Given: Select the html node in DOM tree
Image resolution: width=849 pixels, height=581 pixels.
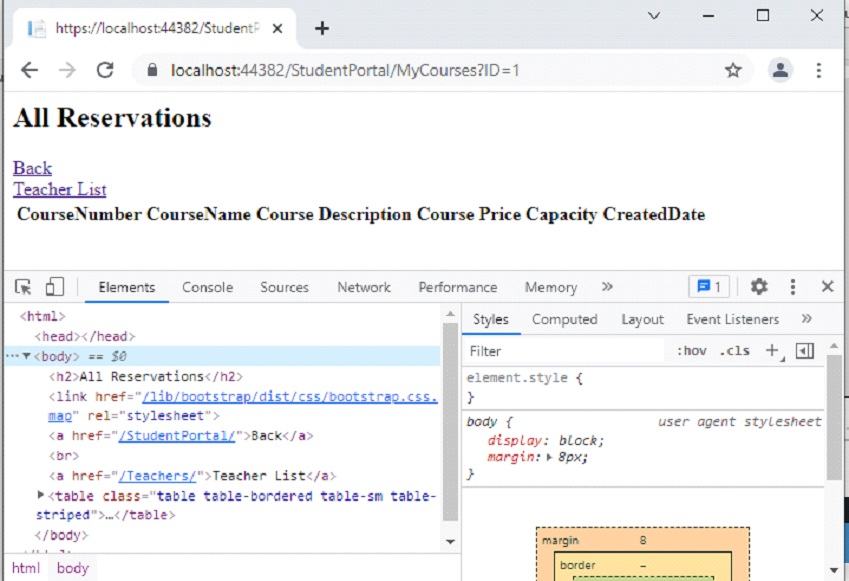Looking at the screenshot, I should pos(42,316).
